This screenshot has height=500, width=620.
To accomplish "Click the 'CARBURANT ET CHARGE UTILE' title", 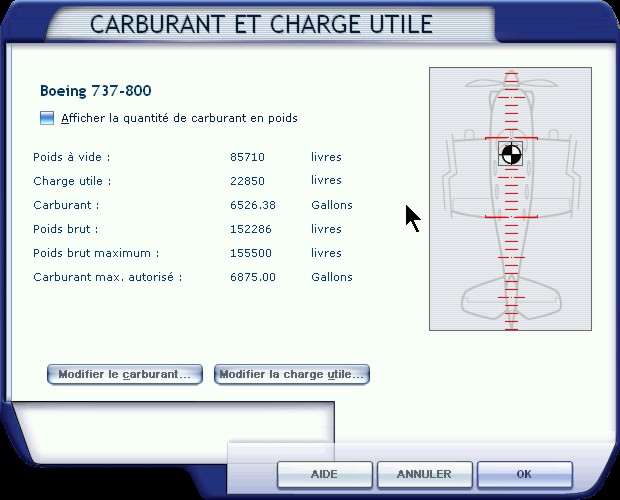I will [x=261, y=24].
